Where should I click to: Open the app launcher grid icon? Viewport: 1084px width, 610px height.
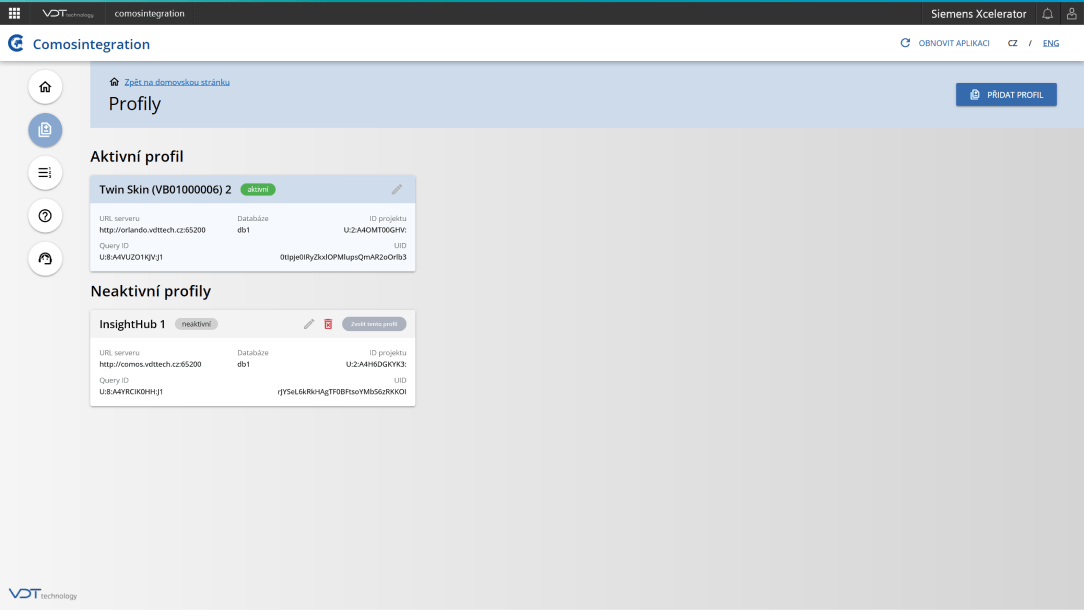pyautogui.click(x=14, y=13)
